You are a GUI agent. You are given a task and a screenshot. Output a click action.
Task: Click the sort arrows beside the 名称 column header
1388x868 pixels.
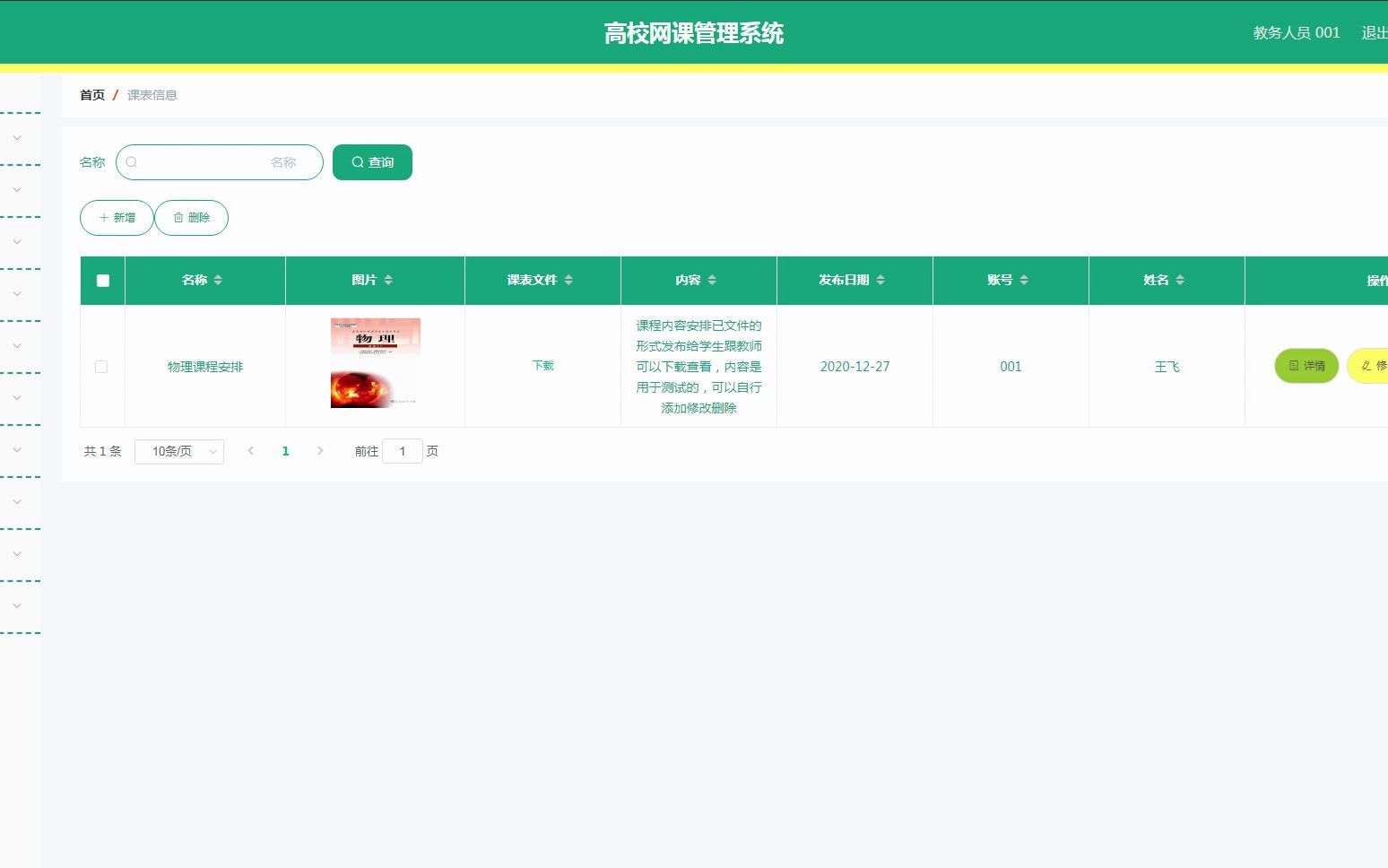pyautogui.click(x=220, y=280)
